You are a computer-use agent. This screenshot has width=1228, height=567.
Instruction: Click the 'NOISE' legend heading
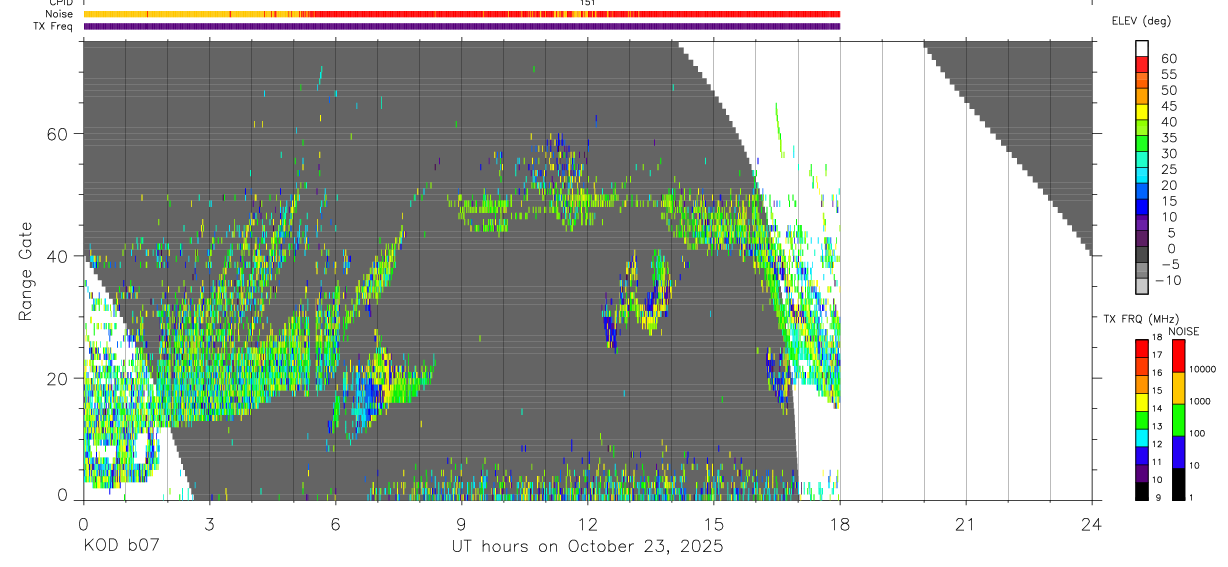click(x=1183, y=331)
